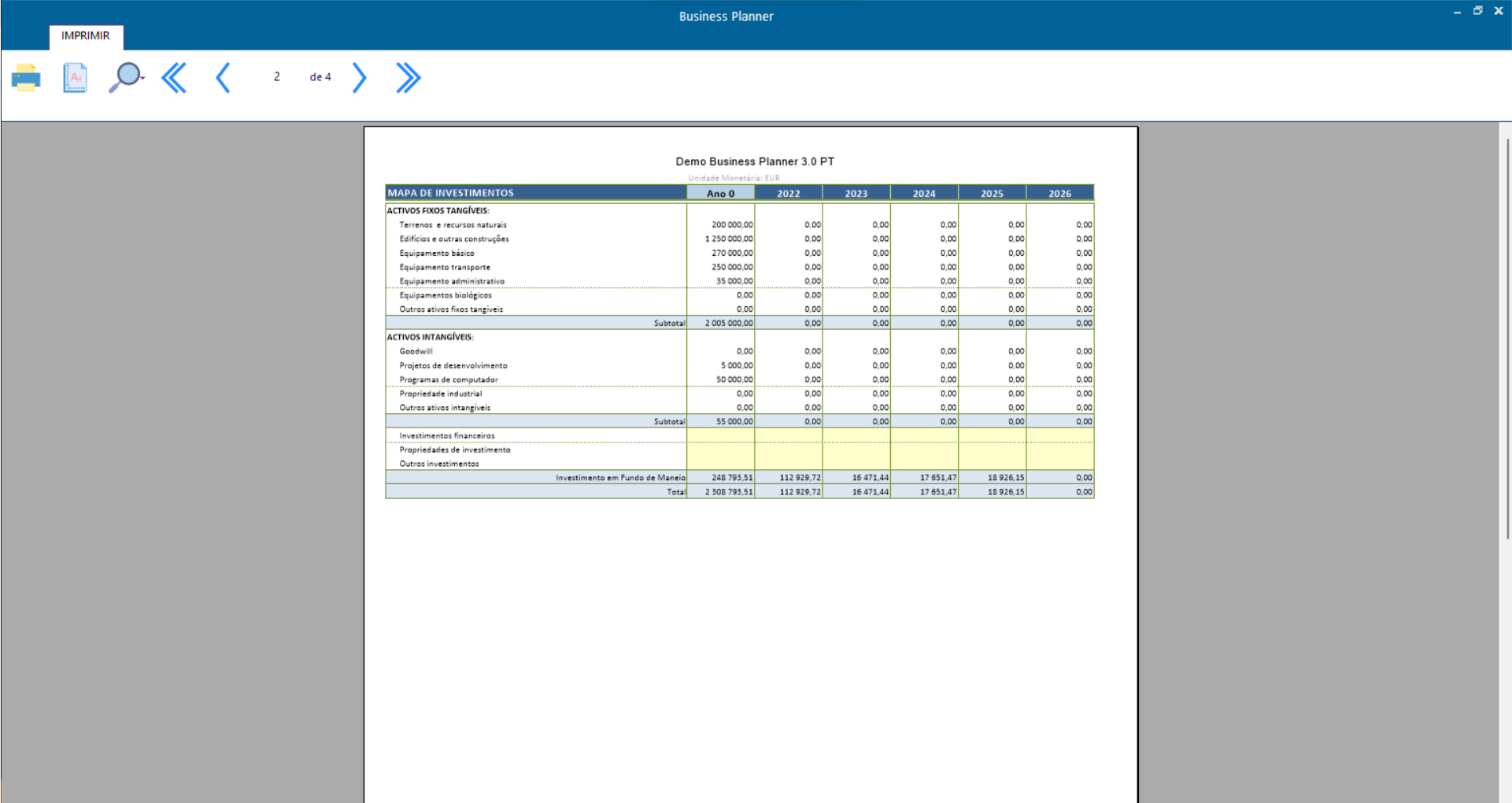Click the Fundo de Maneio 2023 value 16 471,44

coord(871,478)
